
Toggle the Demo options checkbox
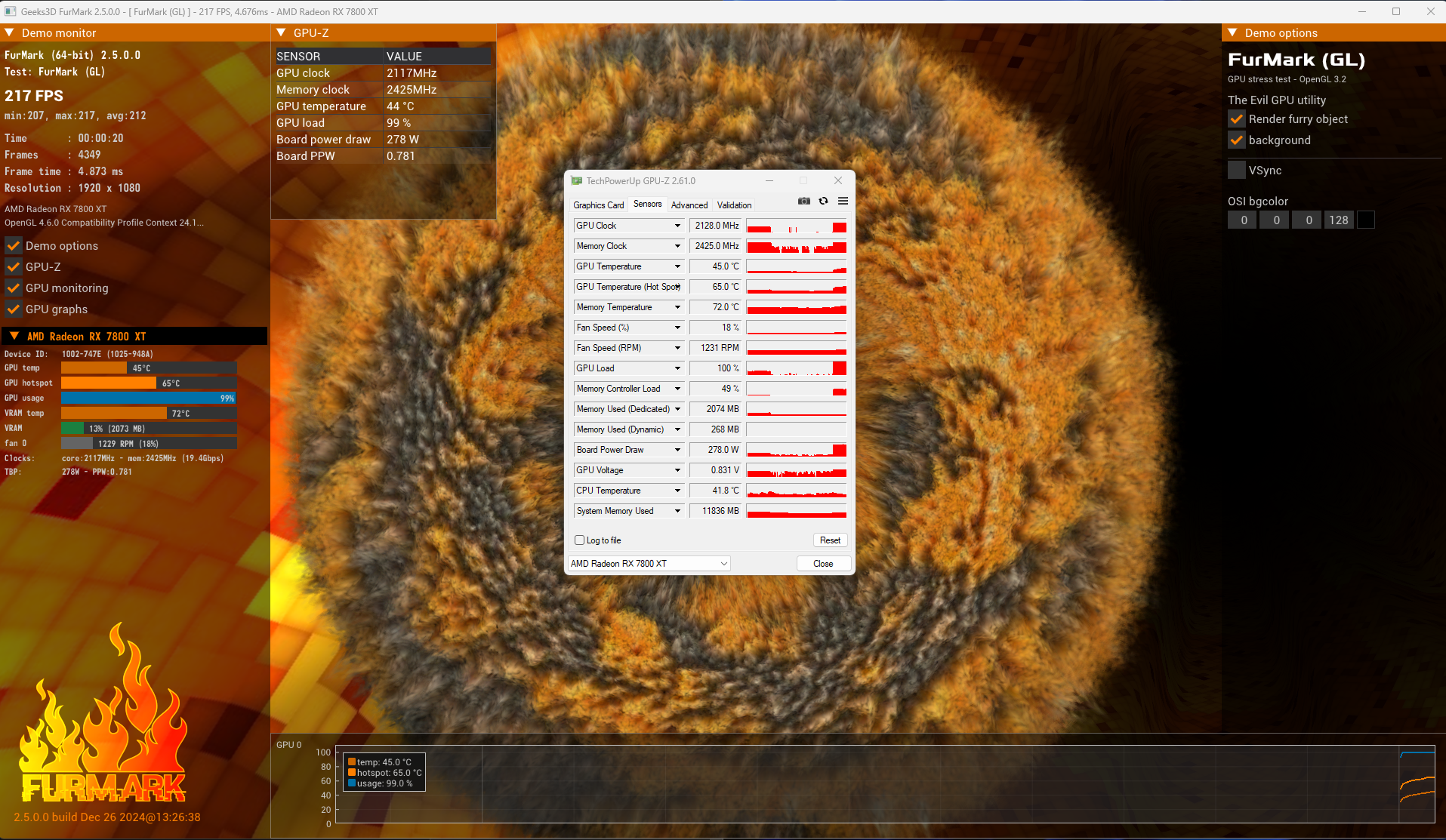point(14,246)
